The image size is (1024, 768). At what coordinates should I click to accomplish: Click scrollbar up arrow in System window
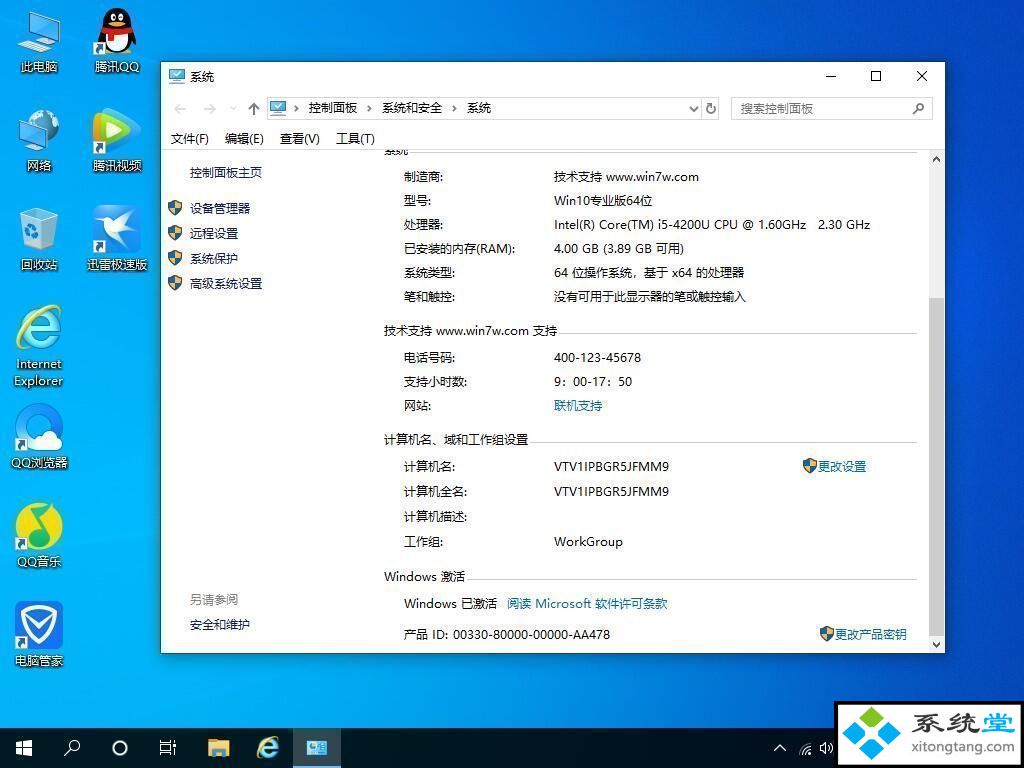pyautogui.click(x=936, y=159)
